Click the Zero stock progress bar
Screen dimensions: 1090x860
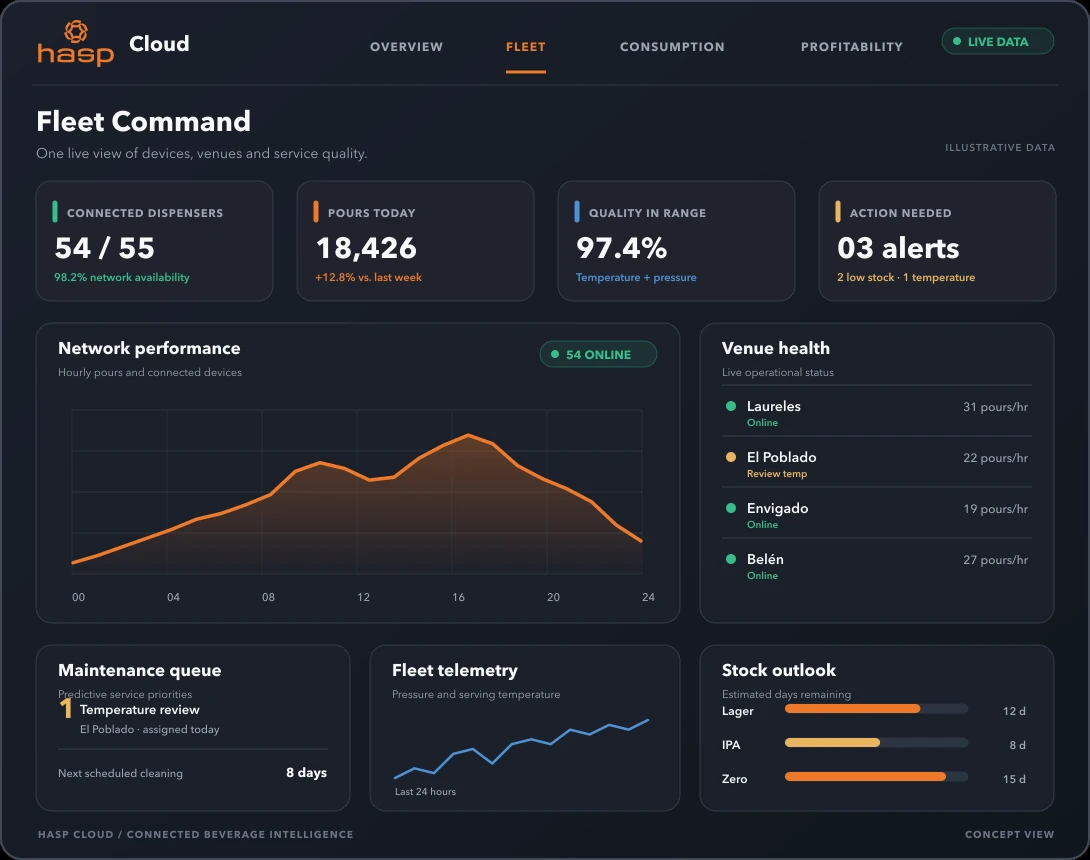(876, 777)
